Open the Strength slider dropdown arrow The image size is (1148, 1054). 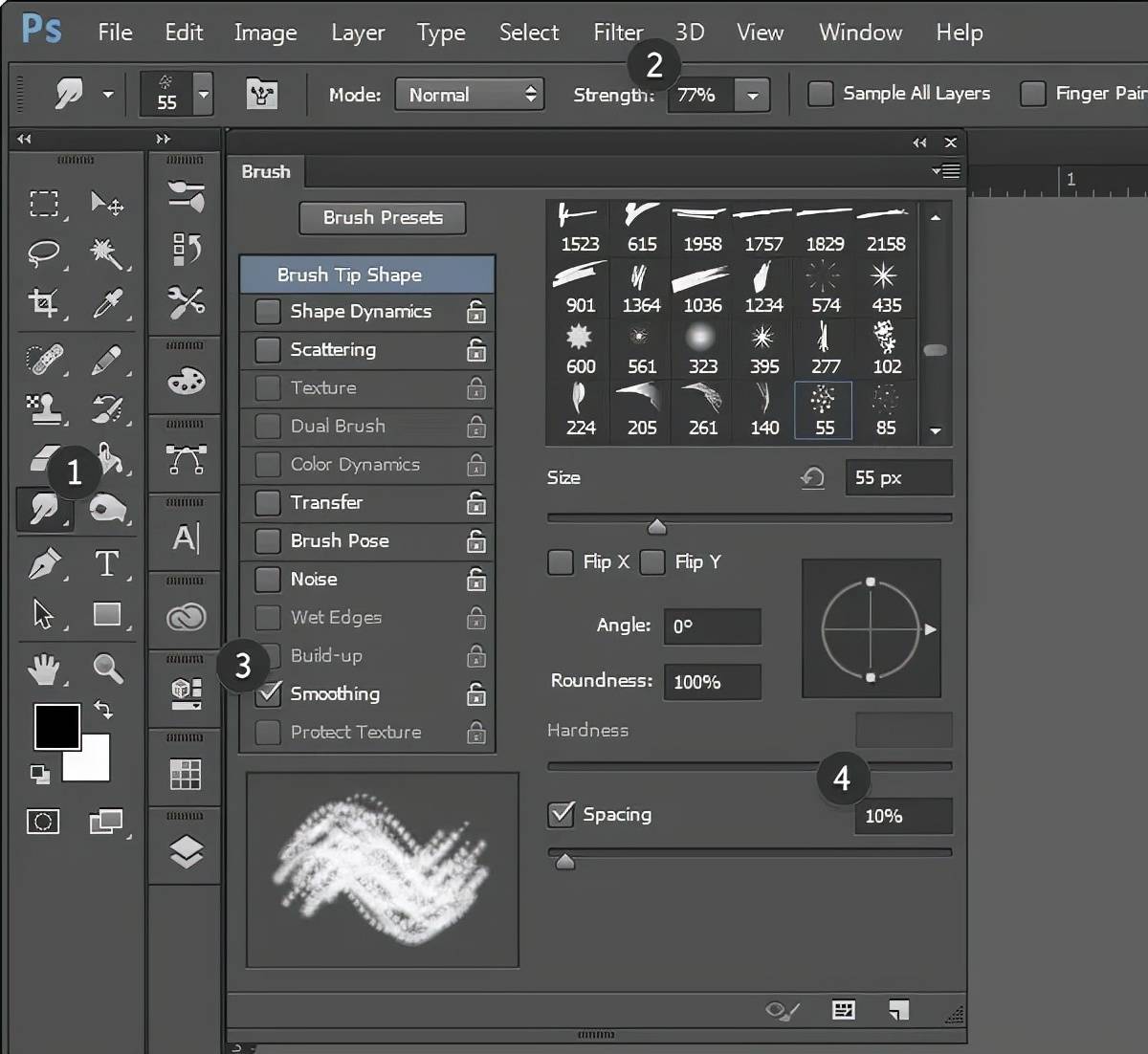click(753, 96)
